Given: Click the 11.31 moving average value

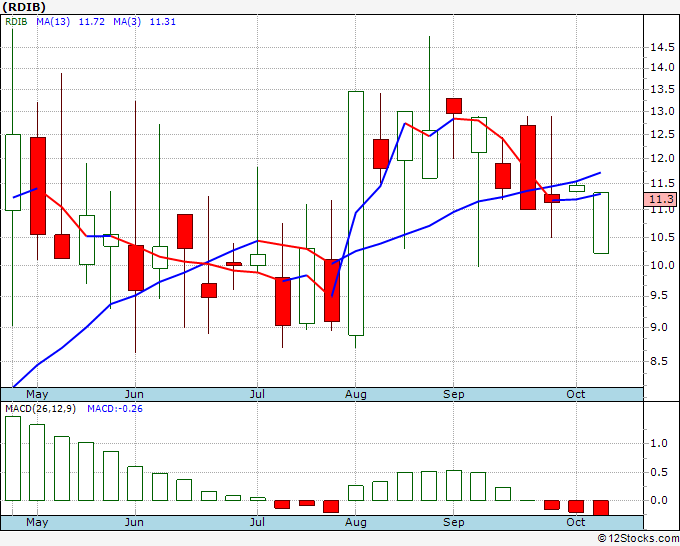Looking at the screenshot, I should (163, 22).
